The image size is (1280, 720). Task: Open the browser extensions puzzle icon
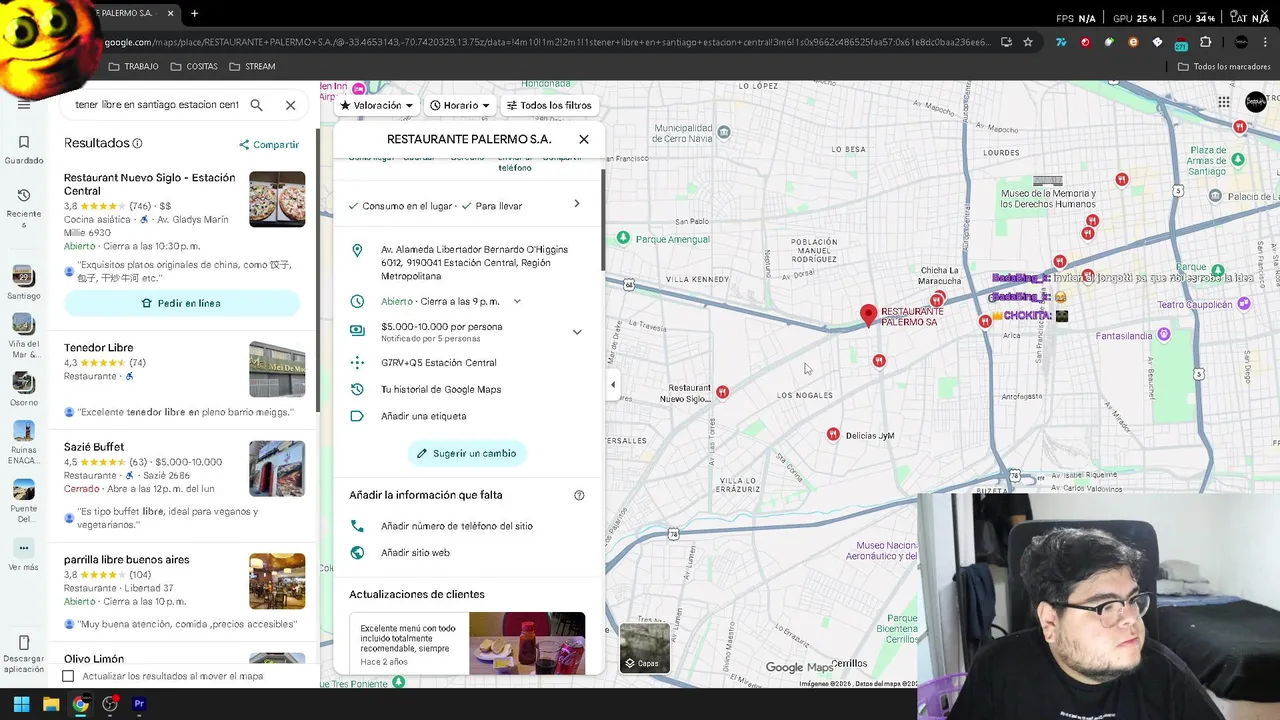coord(1205,42)
